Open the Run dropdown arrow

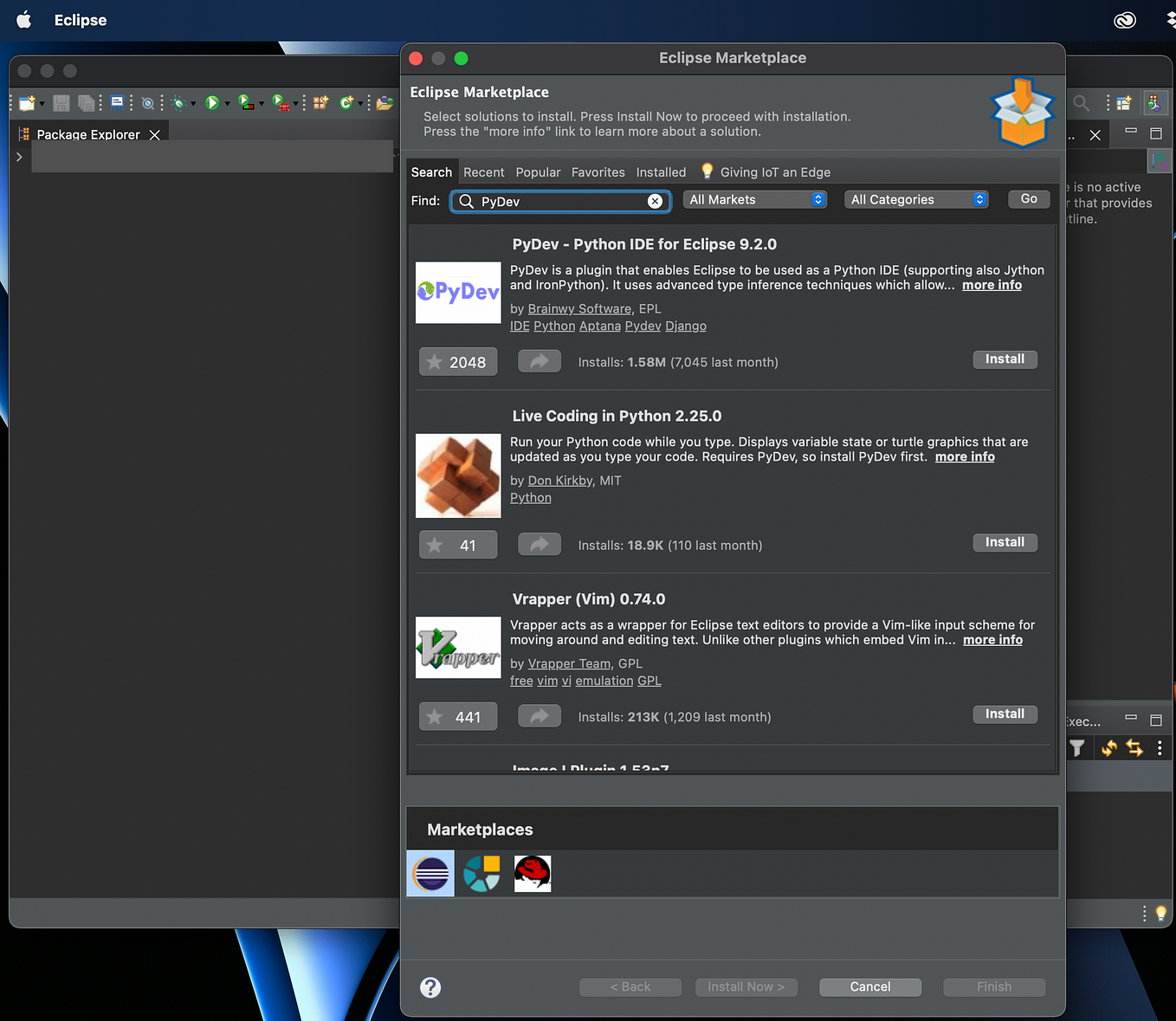pos(227,104)
